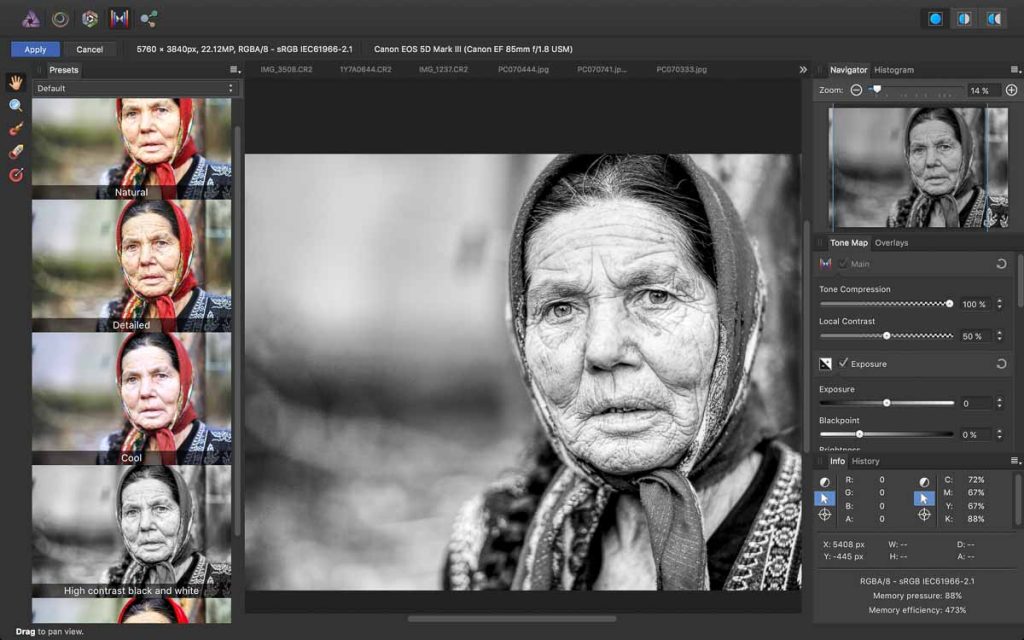The height and width of the screenshot is (640, 1024).
Task: Switch to the Photo persona icon
Action: pyautogui.click(x=31, y=19)
